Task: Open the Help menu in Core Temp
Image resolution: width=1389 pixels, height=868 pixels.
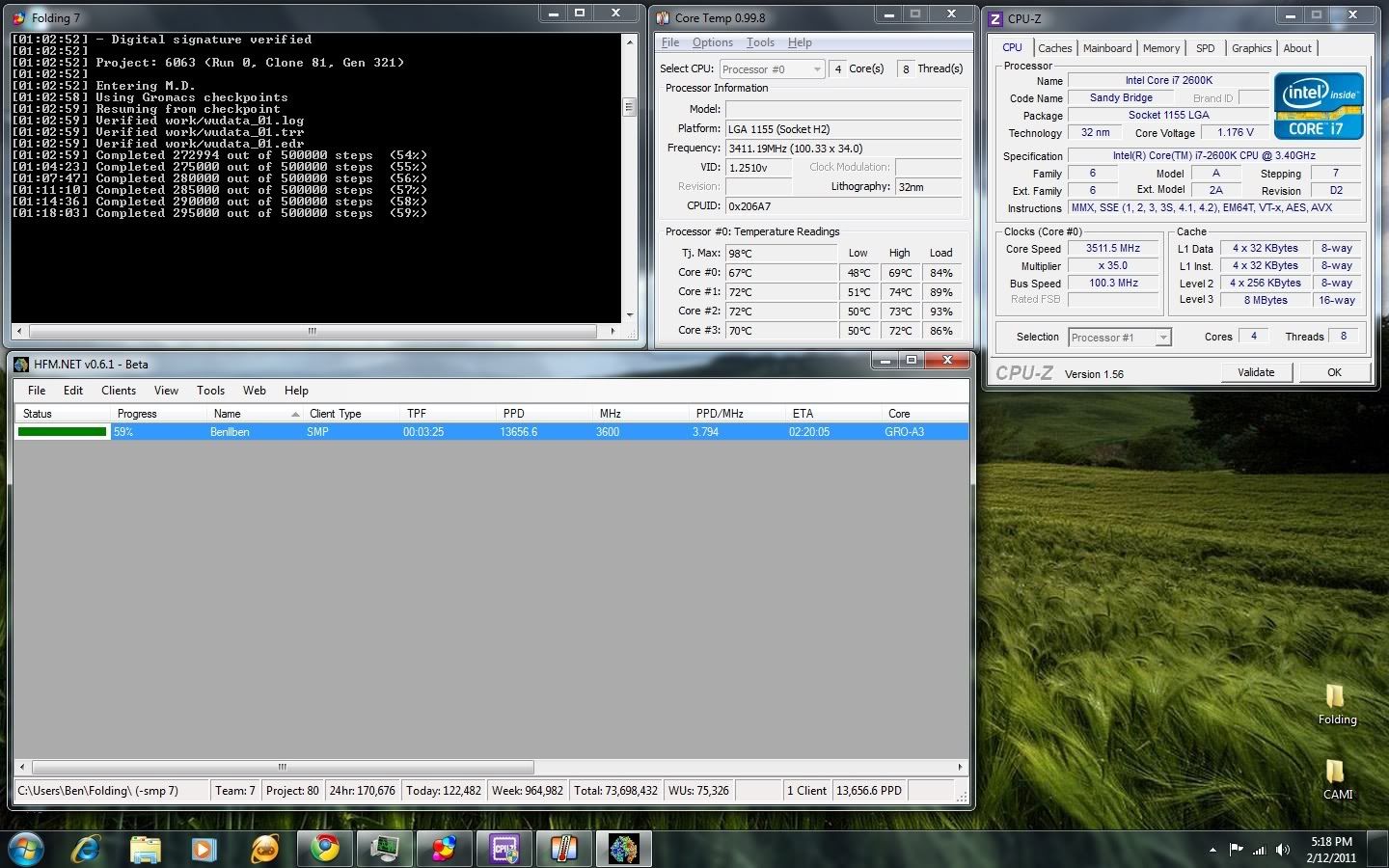Action: 800,42
